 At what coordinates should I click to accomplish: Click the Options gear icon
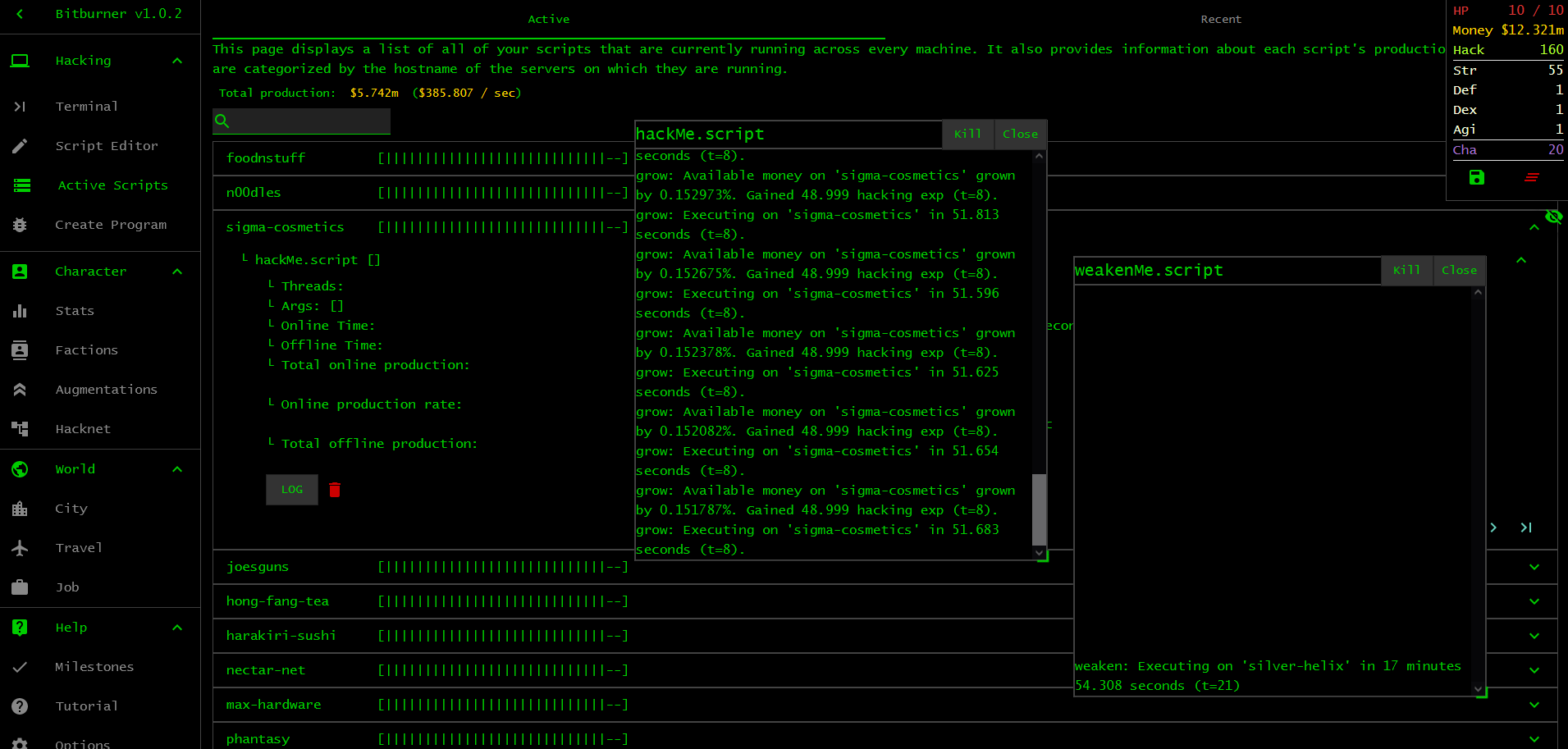point(21,743)
